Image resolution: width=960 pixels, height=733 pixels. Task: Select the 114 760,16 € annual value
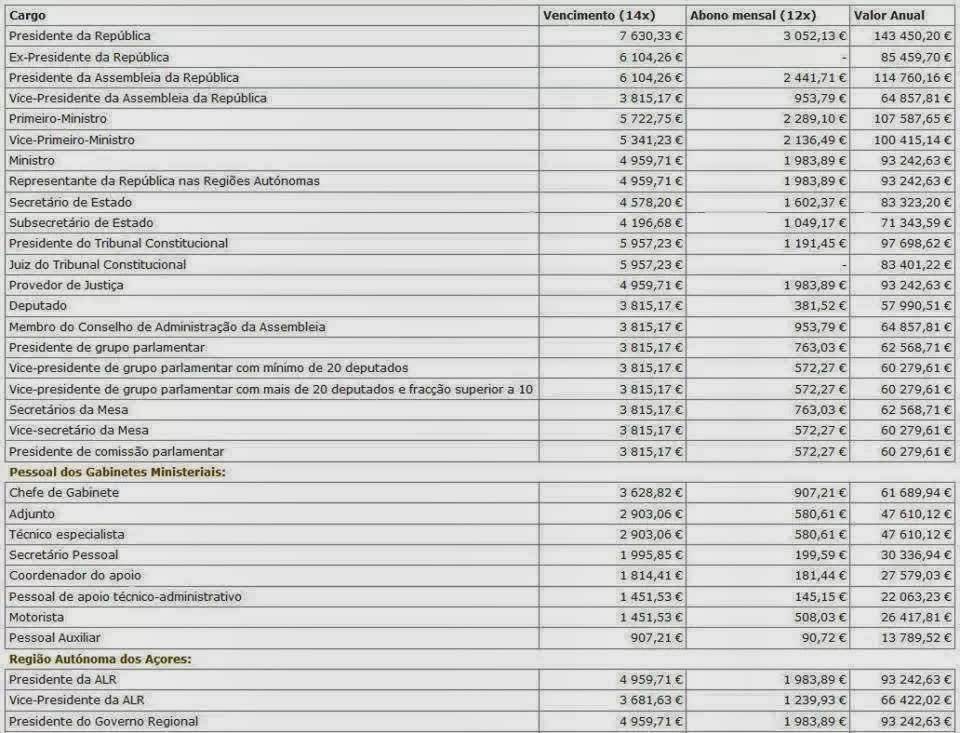(912, 78)
